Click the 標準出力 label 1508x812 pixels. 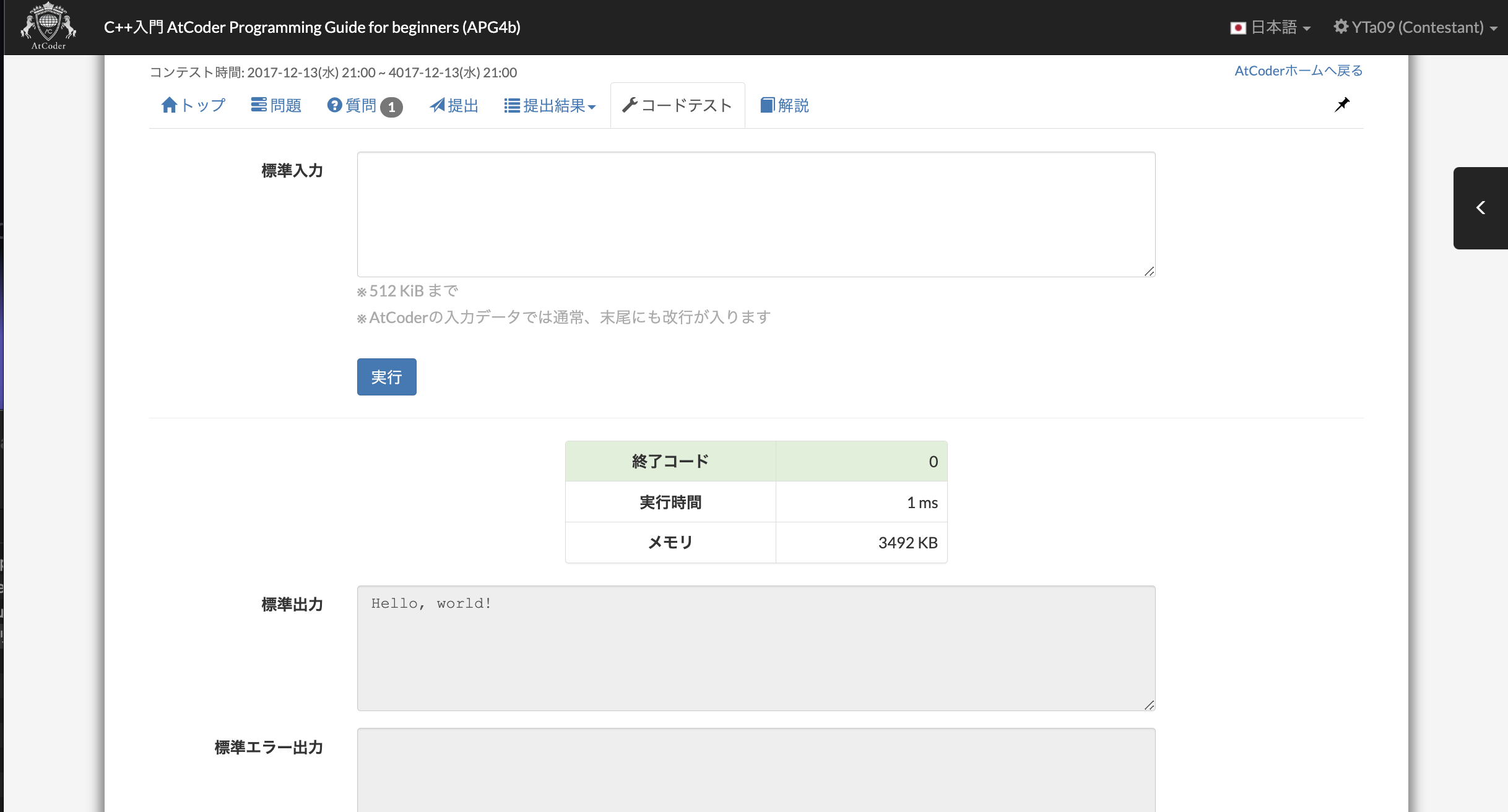tap(292, 605)
